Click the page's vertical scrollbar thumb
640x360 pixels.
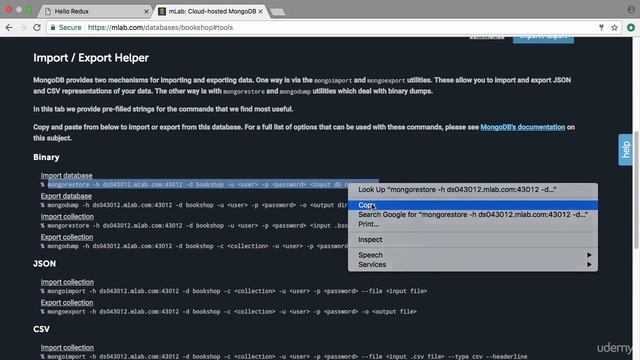pyautogui.click(x=636, y=189)
